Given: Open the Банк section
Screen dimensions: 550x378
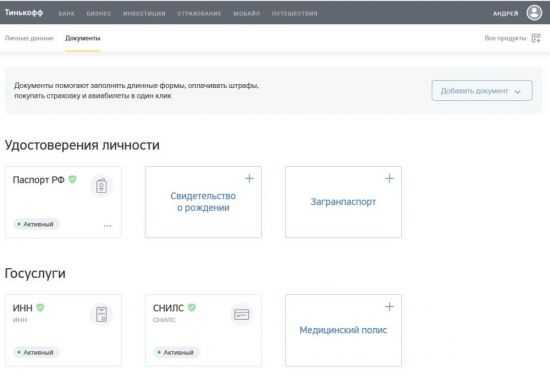Looking at the screenshot, I should (66, 13).
